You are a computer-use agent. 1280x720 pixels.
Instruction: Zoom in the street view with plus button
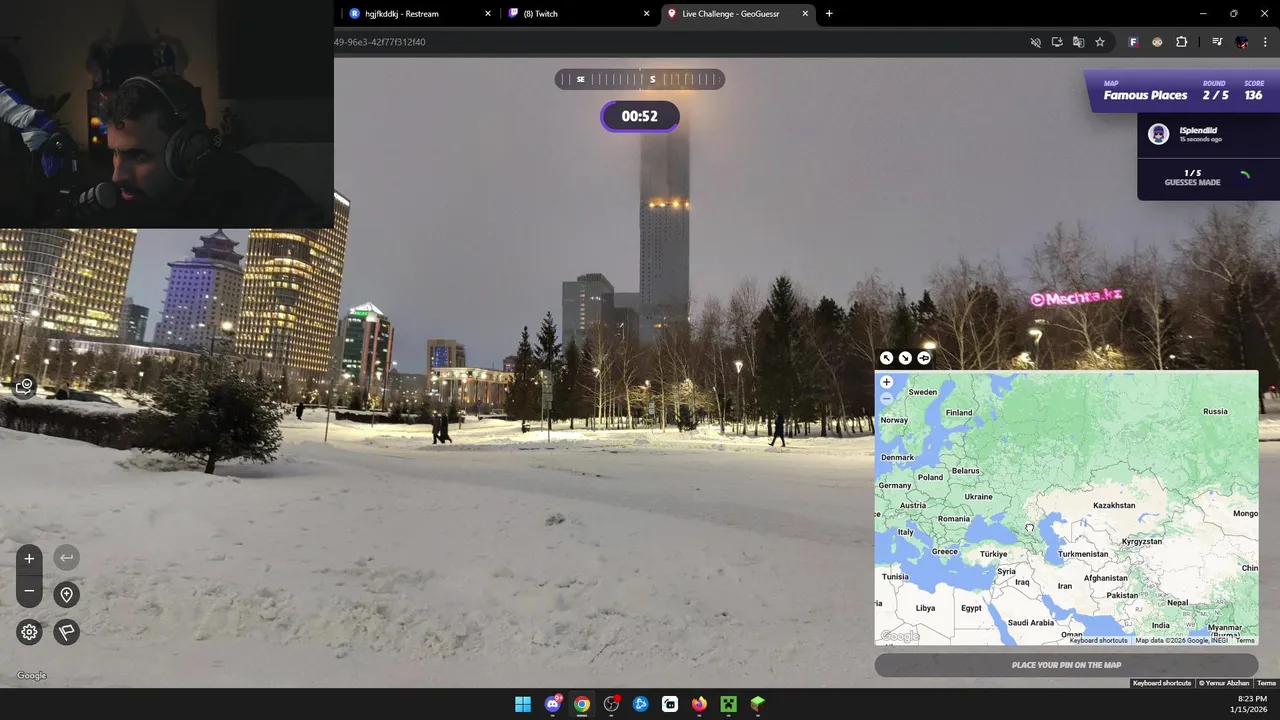pos(29,559)
